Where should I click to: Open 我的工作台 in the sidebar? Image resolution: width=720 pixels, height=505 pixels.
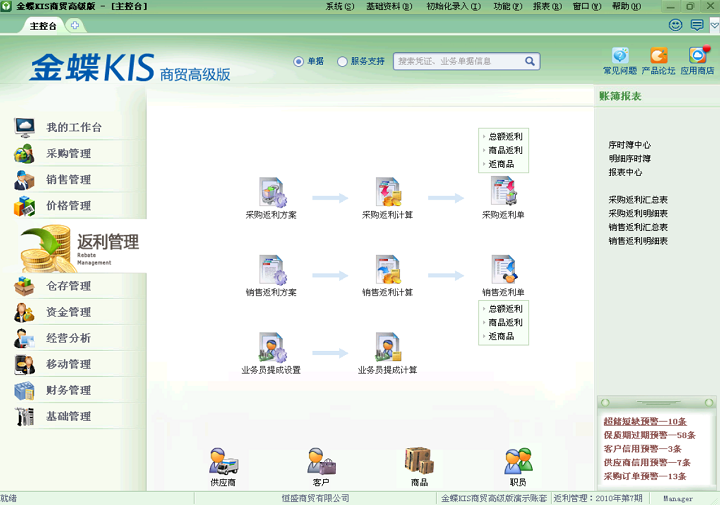click(x=73, y=127)
